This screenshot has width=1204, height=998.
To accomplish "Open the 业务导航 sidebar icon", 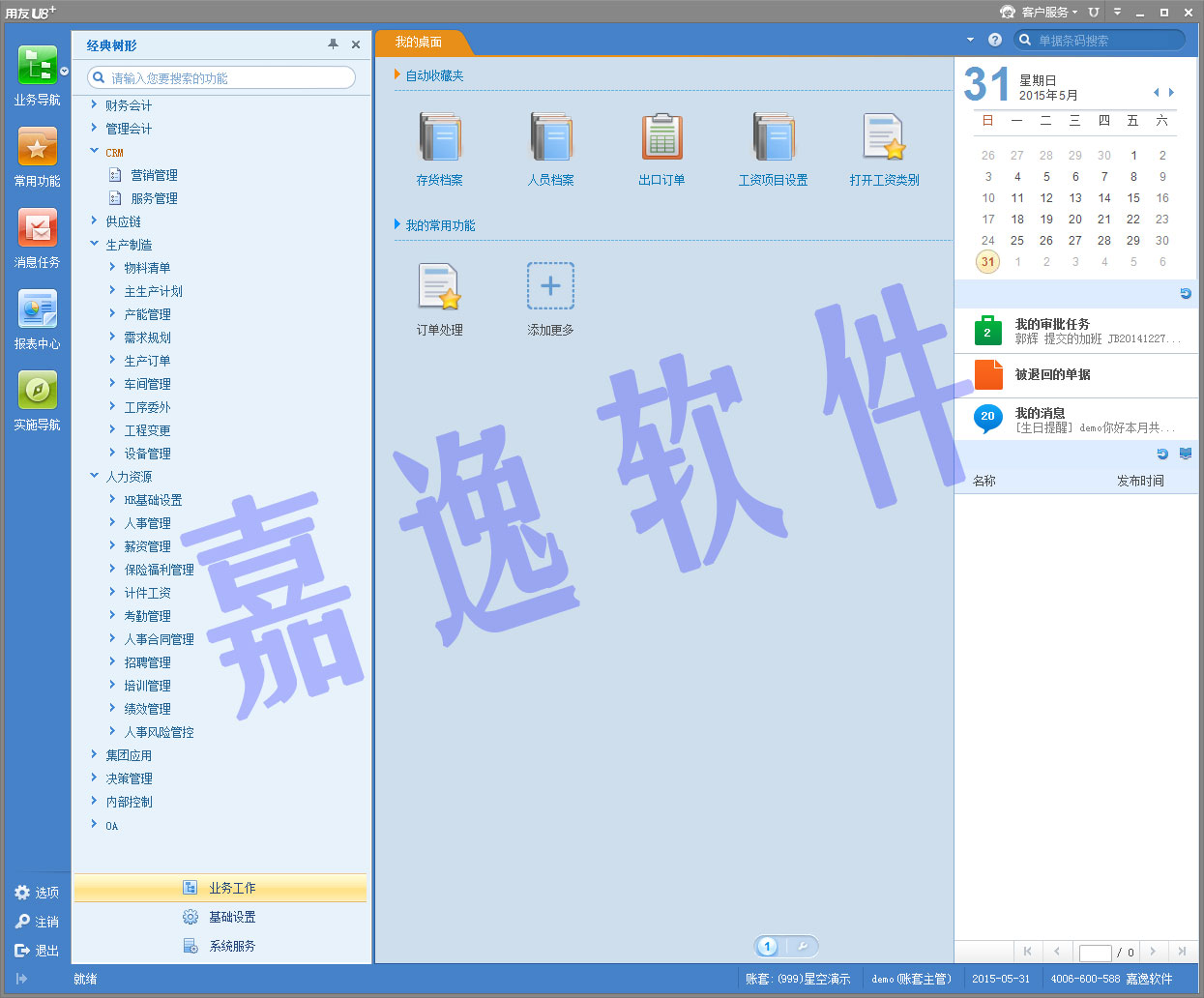I will coord(37,65).
